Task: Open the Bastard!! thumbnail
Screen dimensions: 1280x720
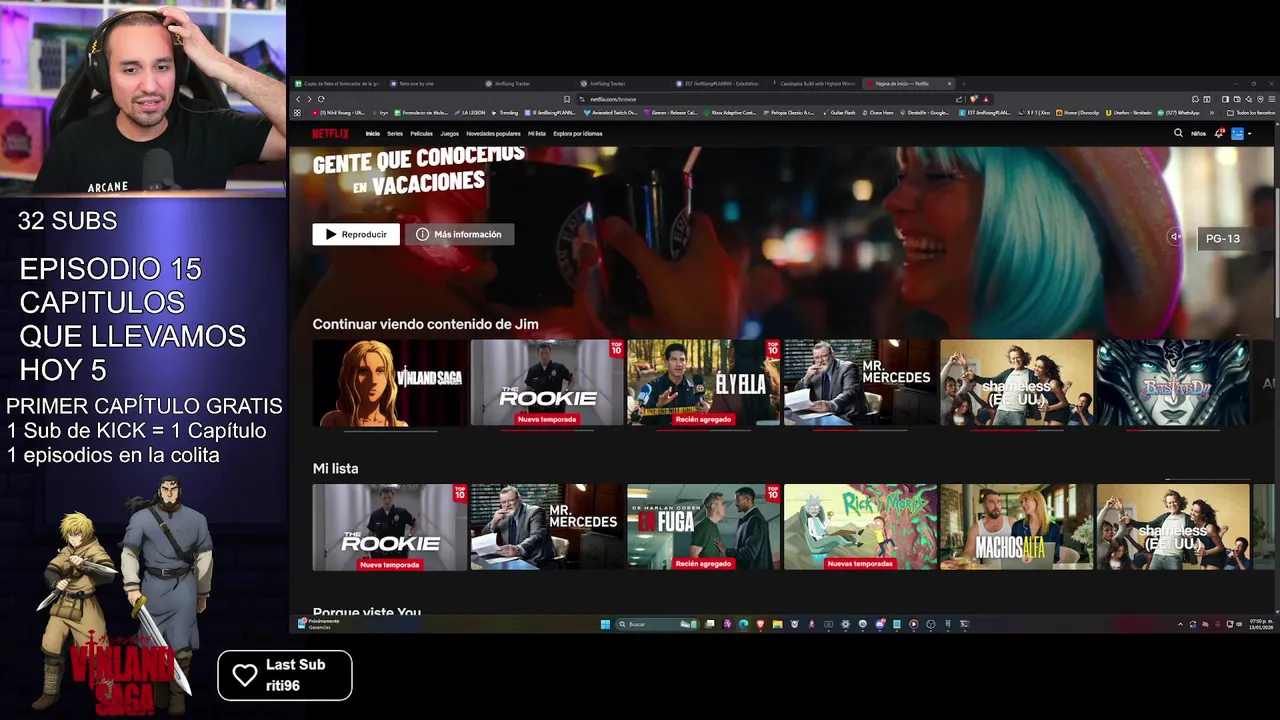Action: click(1173, 383)
